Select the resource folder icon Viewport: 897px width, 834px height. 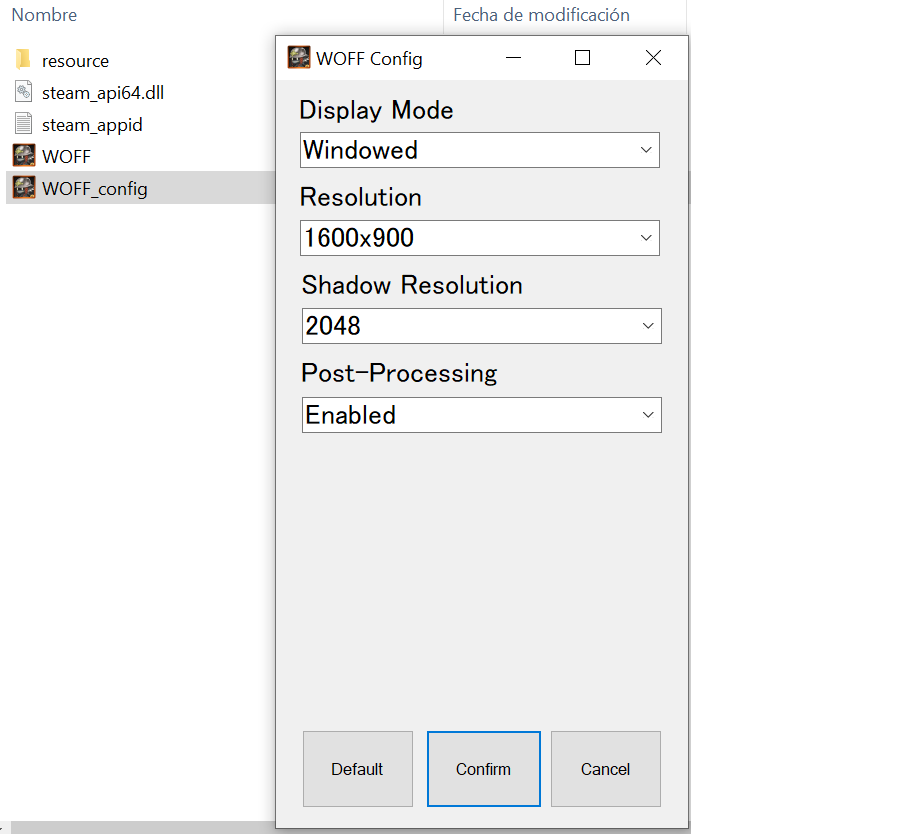(24, 60)
